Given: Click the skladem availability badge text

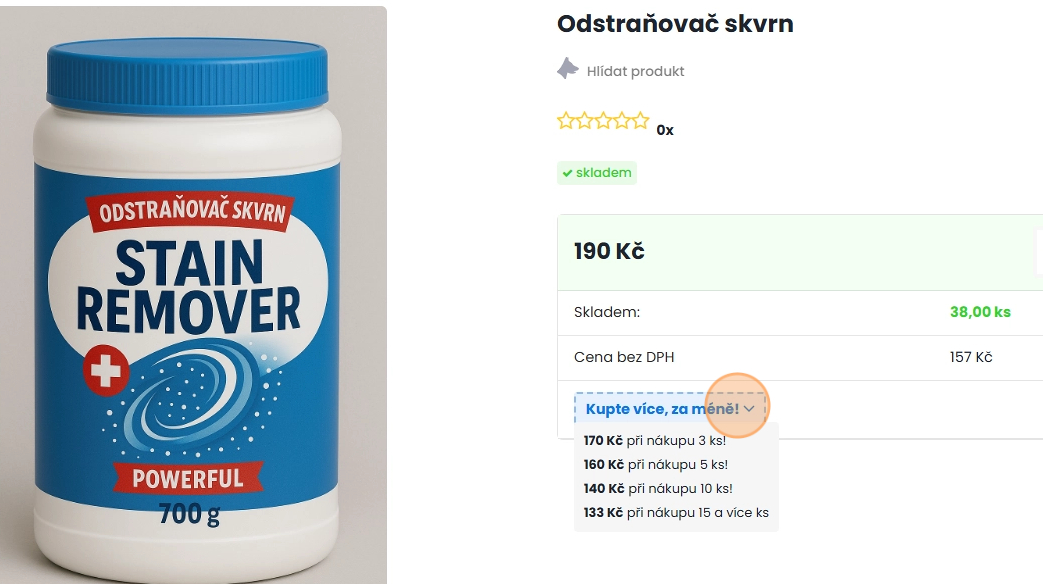Looking at the screenshot, I should coord(603,172).
